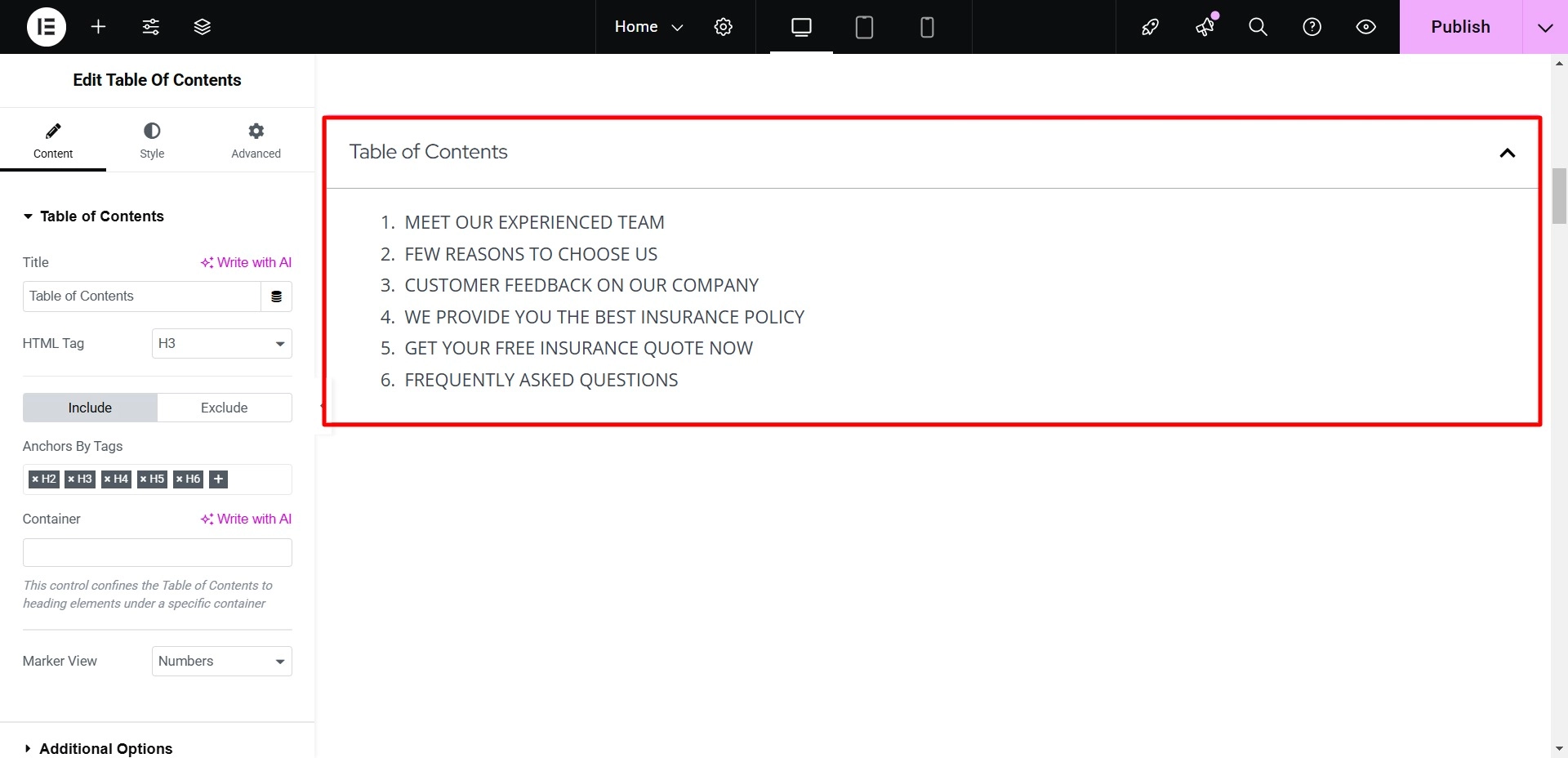The height and width of the screenshot is (758, 1568).
Task: Remove the H5 anchor tag
Action: click(143, 479)
